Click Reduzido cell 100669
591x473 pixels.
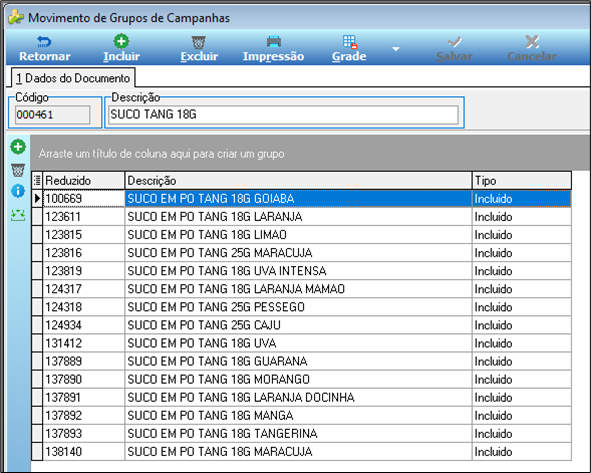coord(84,199)
